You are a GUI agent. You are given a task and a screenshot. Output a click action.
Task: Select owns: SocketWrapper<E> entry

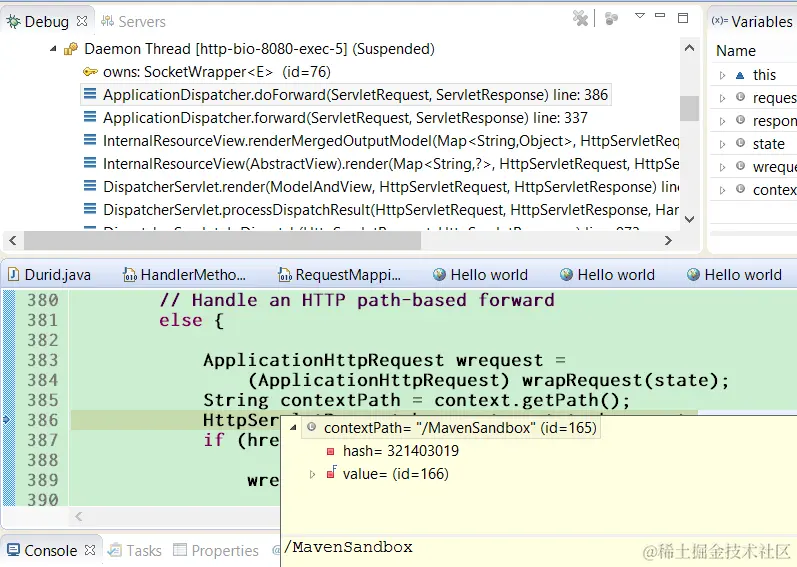(217, 72)
